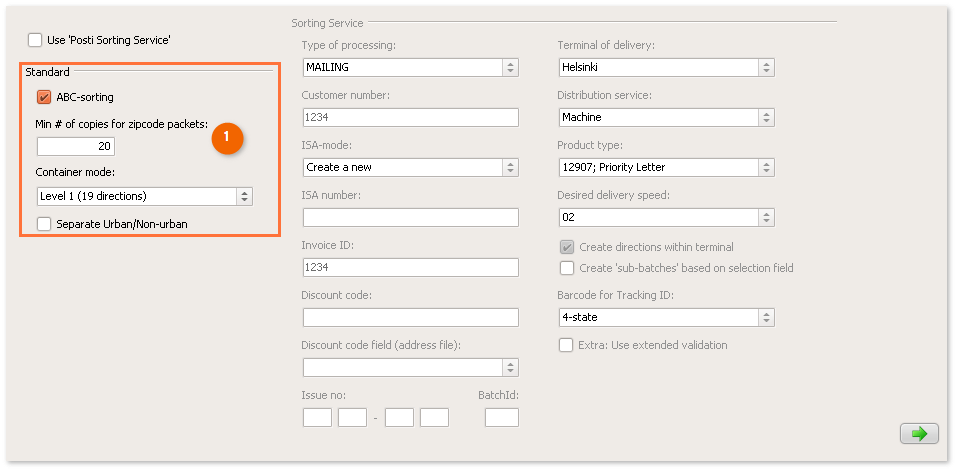The width and height of the screenshot is (957, 471).
Task: Click the ISA number text field
Action: pyautogui.click(x=410, y=217)
